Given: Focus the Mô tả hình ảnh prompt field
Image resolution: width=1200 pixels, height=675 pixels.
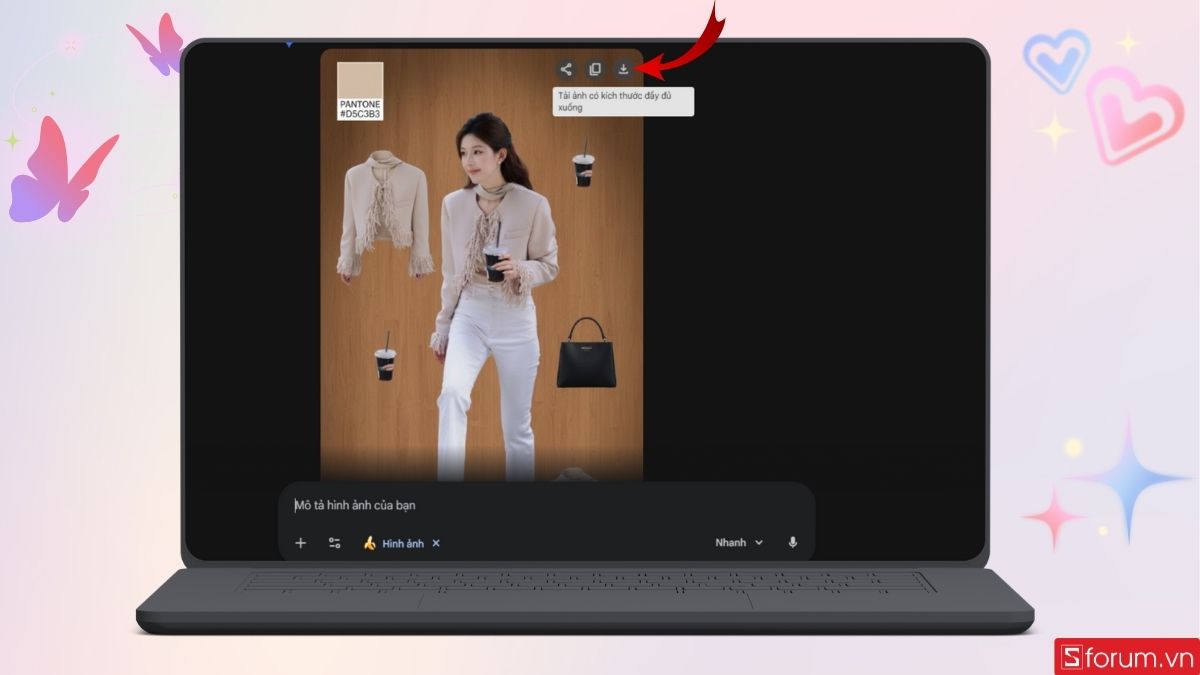Looking at the screenshot, I should coord(546,505).
